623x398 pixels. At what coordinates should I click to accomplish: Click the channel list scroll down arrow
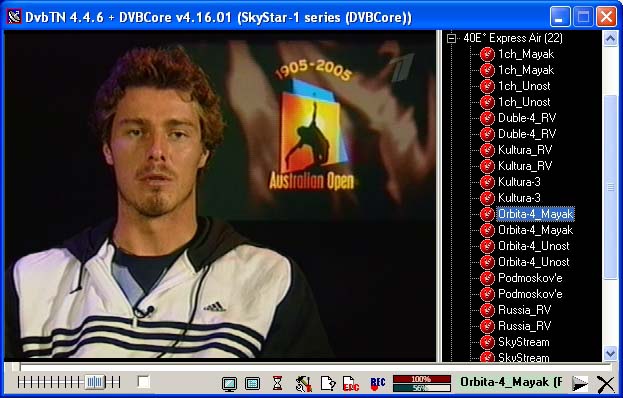pos(610,353)
